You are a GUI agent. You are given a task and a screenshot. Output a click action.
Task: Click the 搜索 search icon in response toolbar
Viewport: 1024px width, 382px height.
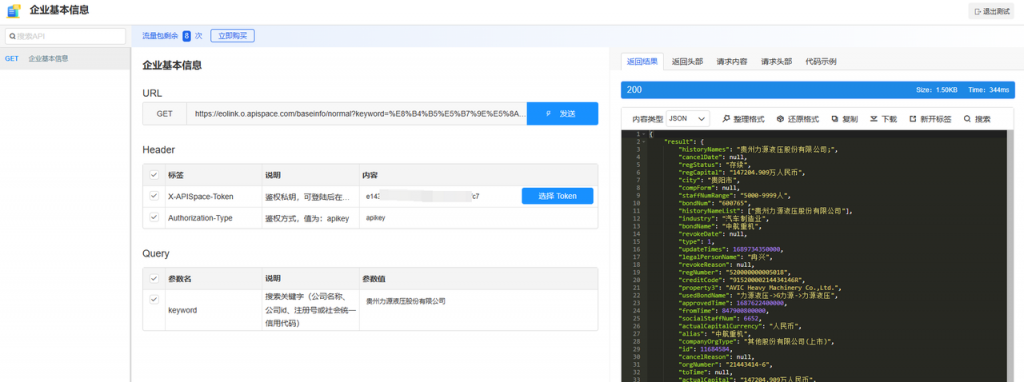pos(967,119)
